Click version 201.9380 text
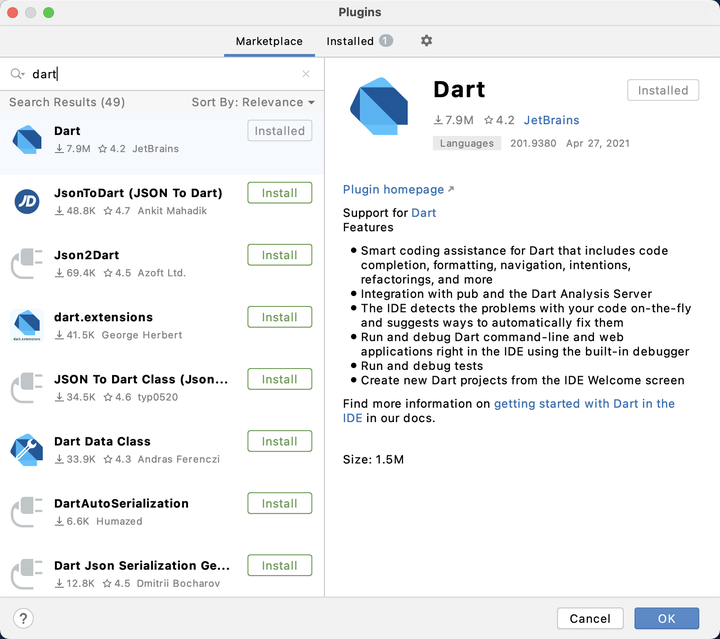720x639 pixels. tap(533, 143)
